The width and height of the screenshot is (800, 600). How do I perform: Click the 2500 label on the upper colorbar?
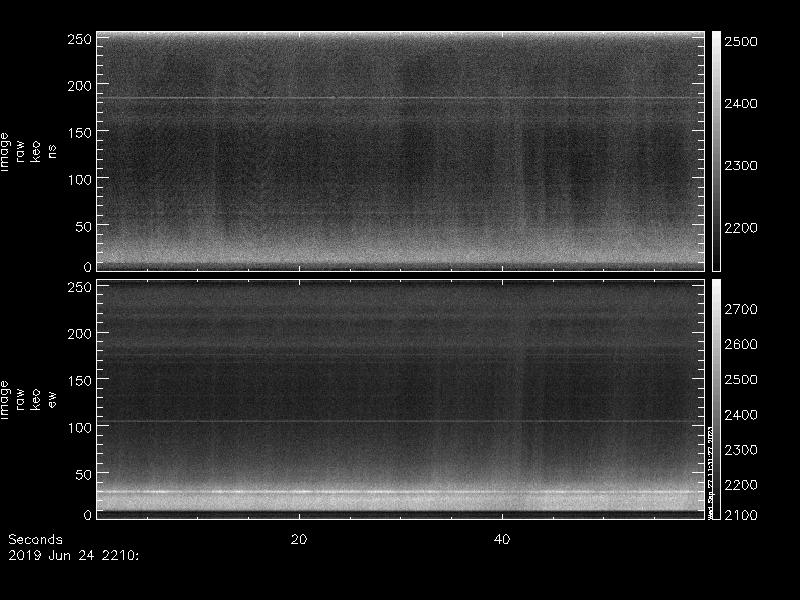coord(741,41)
